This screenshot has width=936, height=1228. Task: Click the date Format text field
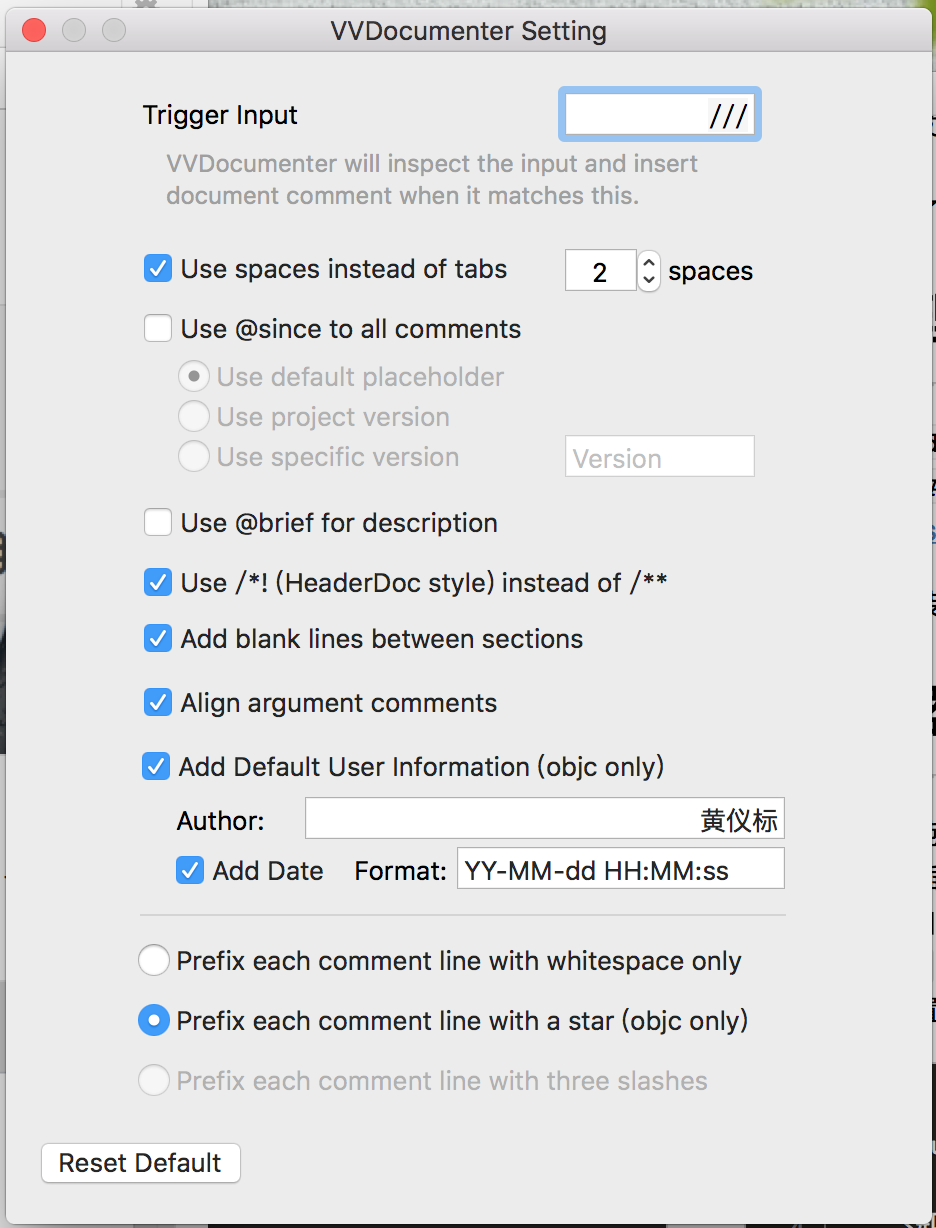tap(620, 869)
